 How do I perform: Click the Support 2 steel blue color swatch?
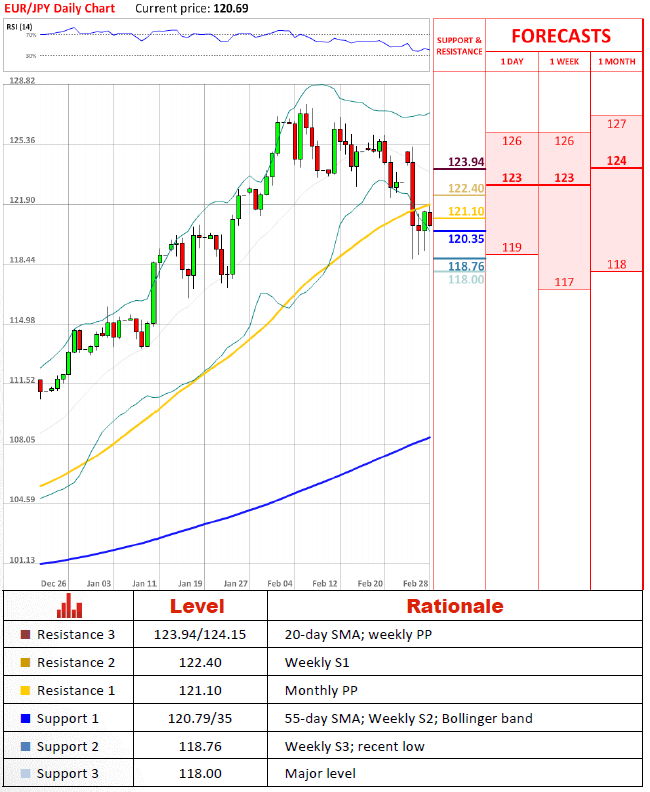pos(25,746)
